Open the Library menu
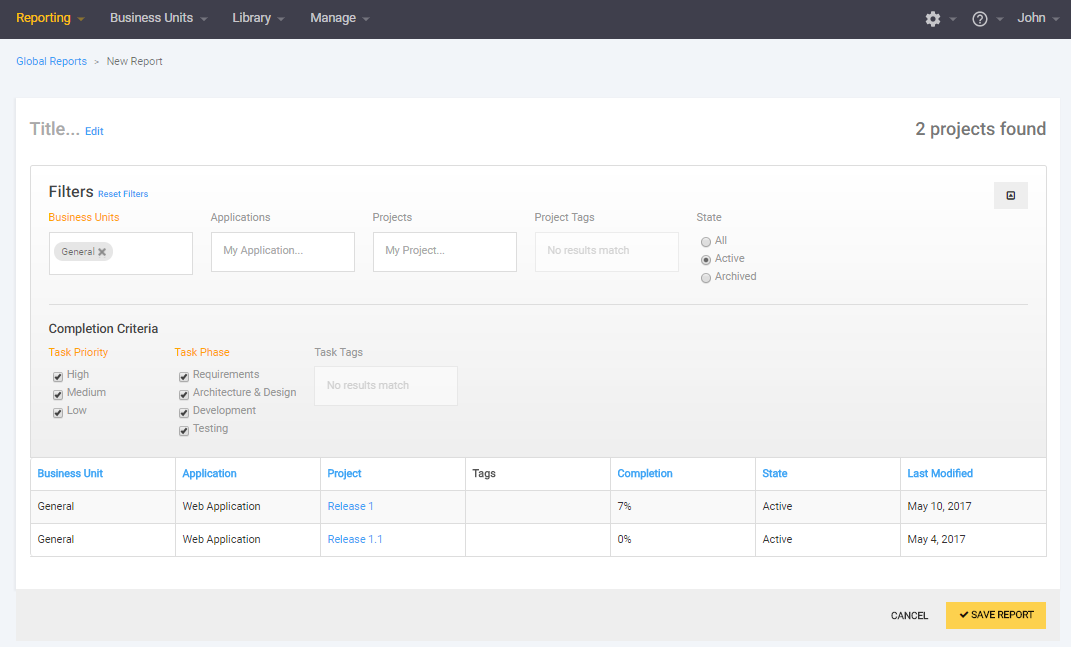Viewport: 1071px width, 647px height. pos(258,18)
